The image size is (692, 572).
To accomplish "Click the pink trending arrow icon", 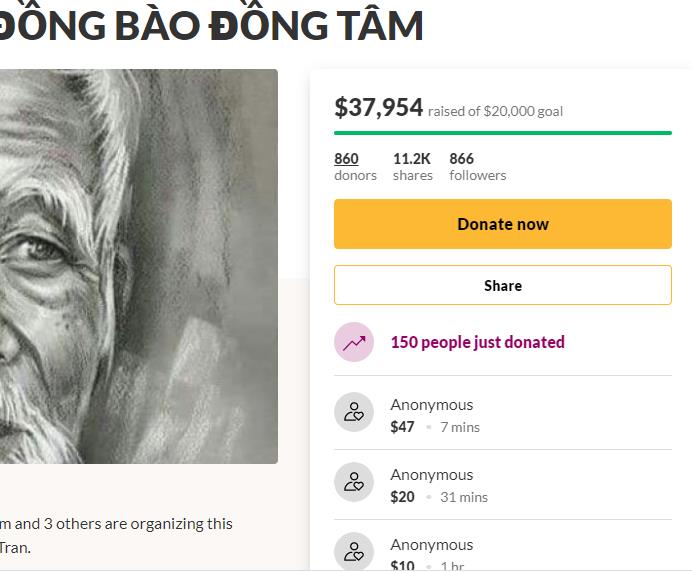I will (x=354, y=342).
